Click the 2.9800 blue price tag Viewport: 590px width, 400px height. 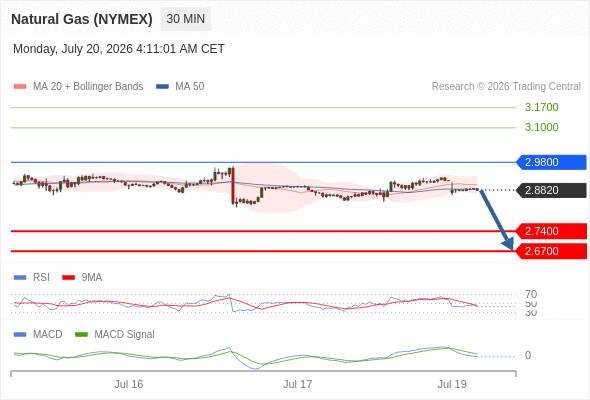pyautogui.click(x=551, y=162)
